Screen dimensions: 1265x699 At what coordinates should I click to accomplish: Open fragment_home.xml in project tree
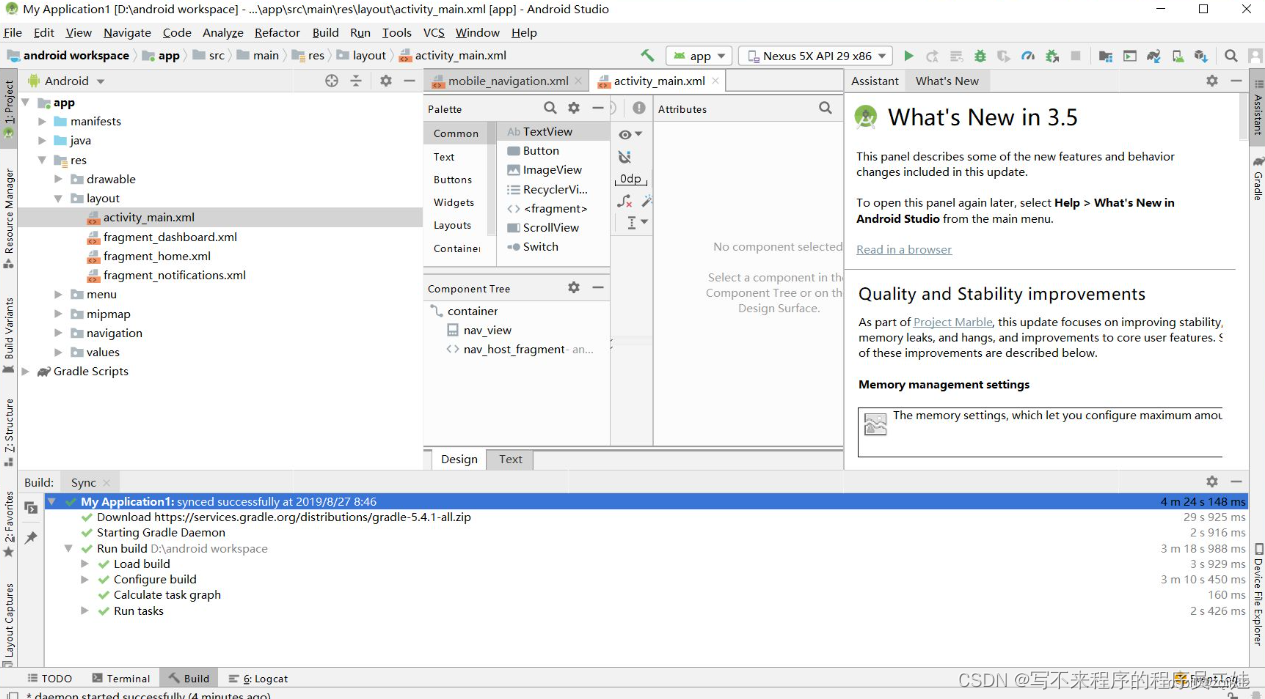coord(157,256)
